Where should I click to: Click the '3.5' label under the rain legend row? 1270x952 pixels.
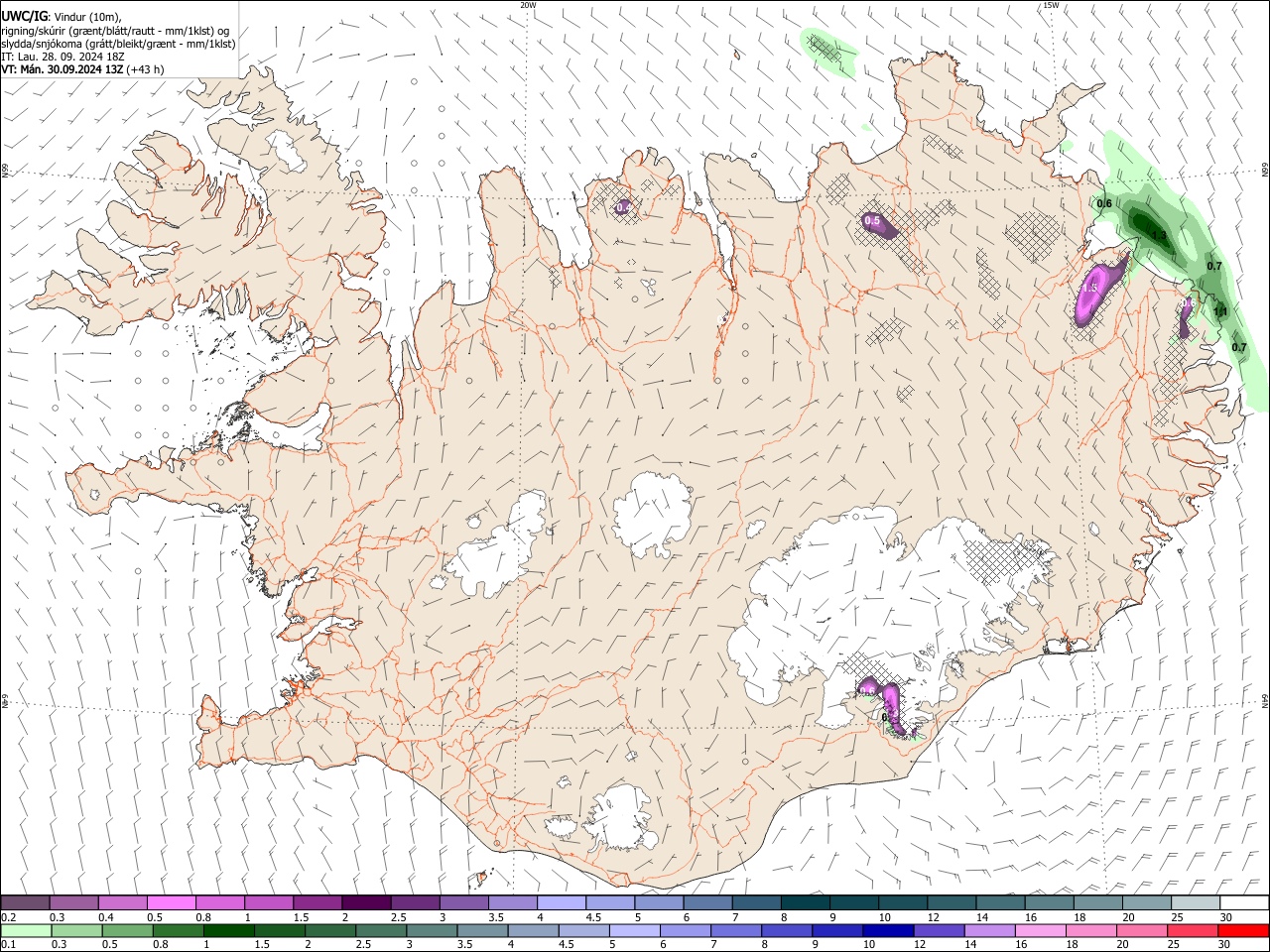click(463, 945)
